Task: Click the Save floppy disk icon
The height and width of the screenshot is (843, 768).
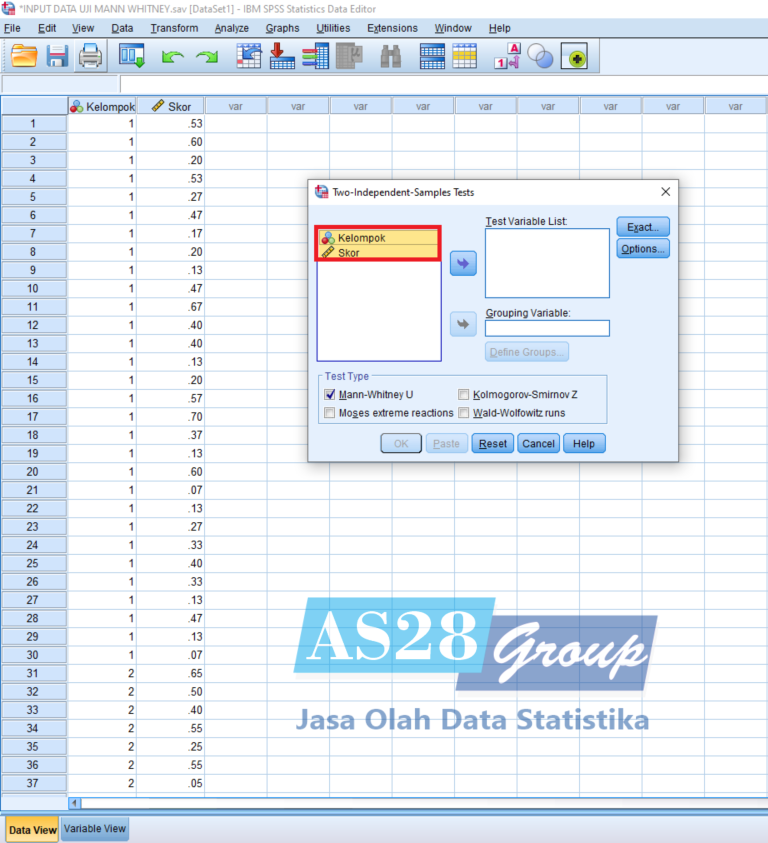Action: tap(57, 57)
